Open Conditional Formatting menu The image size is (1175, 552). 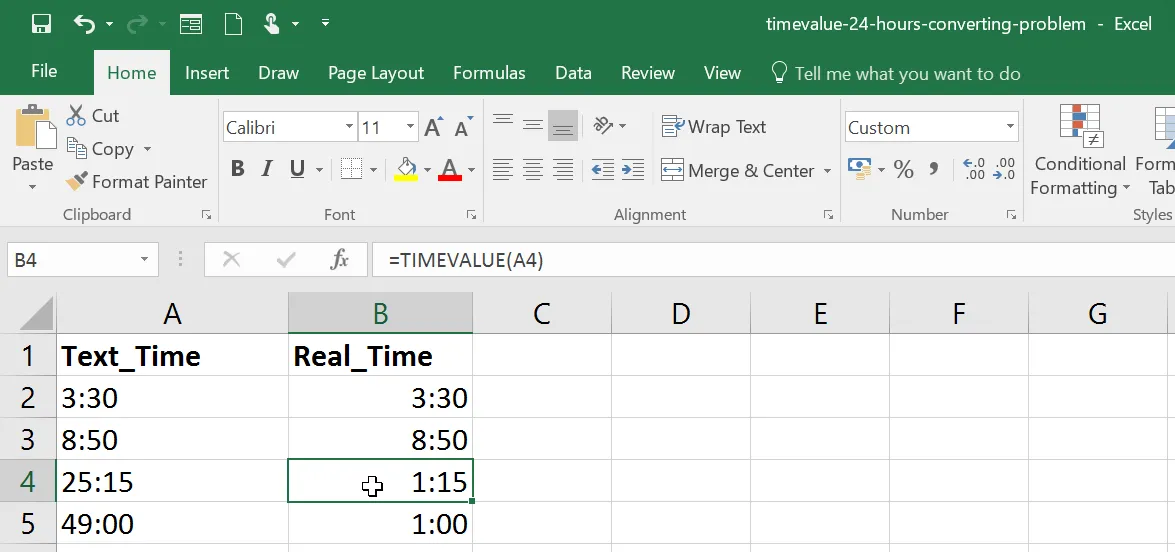1080,150
